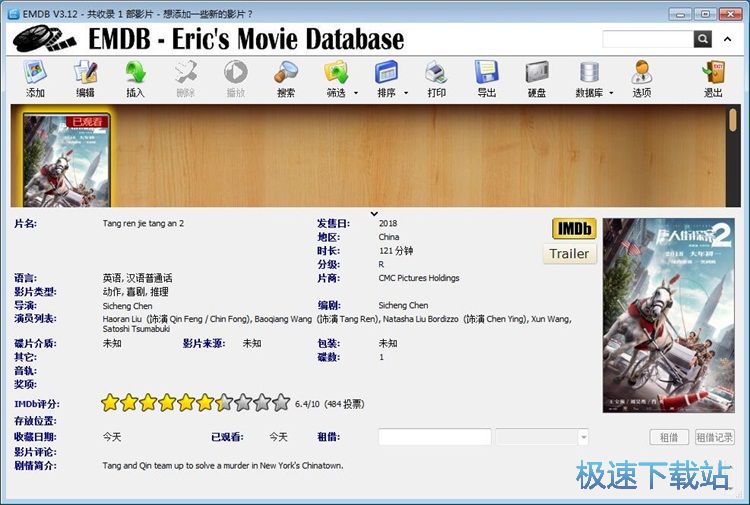Click the 租借 borrower text field

[x=434, y=437]
